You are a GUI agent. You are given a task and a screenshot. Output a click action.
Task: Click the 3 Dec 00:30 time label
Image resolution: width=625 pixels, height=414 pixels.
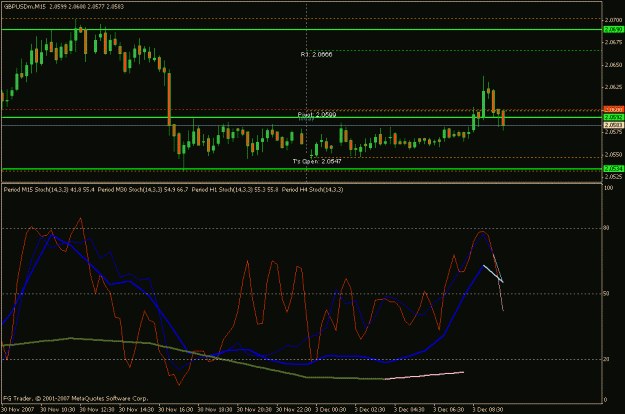331,410
